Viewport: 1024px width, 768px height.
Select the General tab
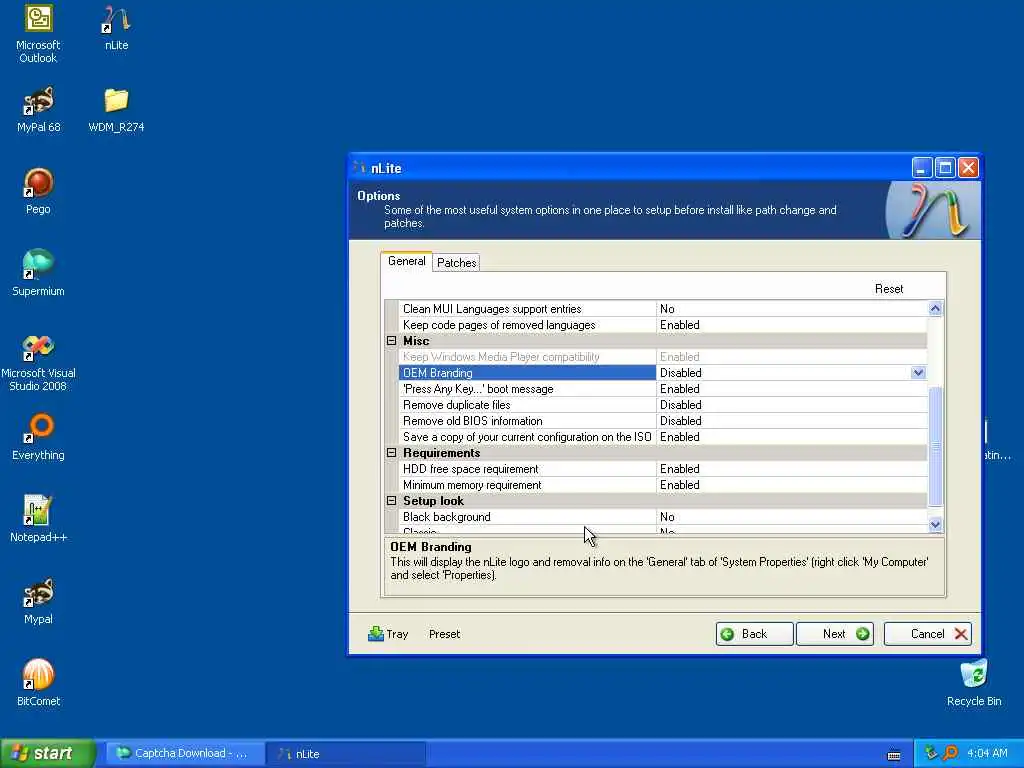406,261
